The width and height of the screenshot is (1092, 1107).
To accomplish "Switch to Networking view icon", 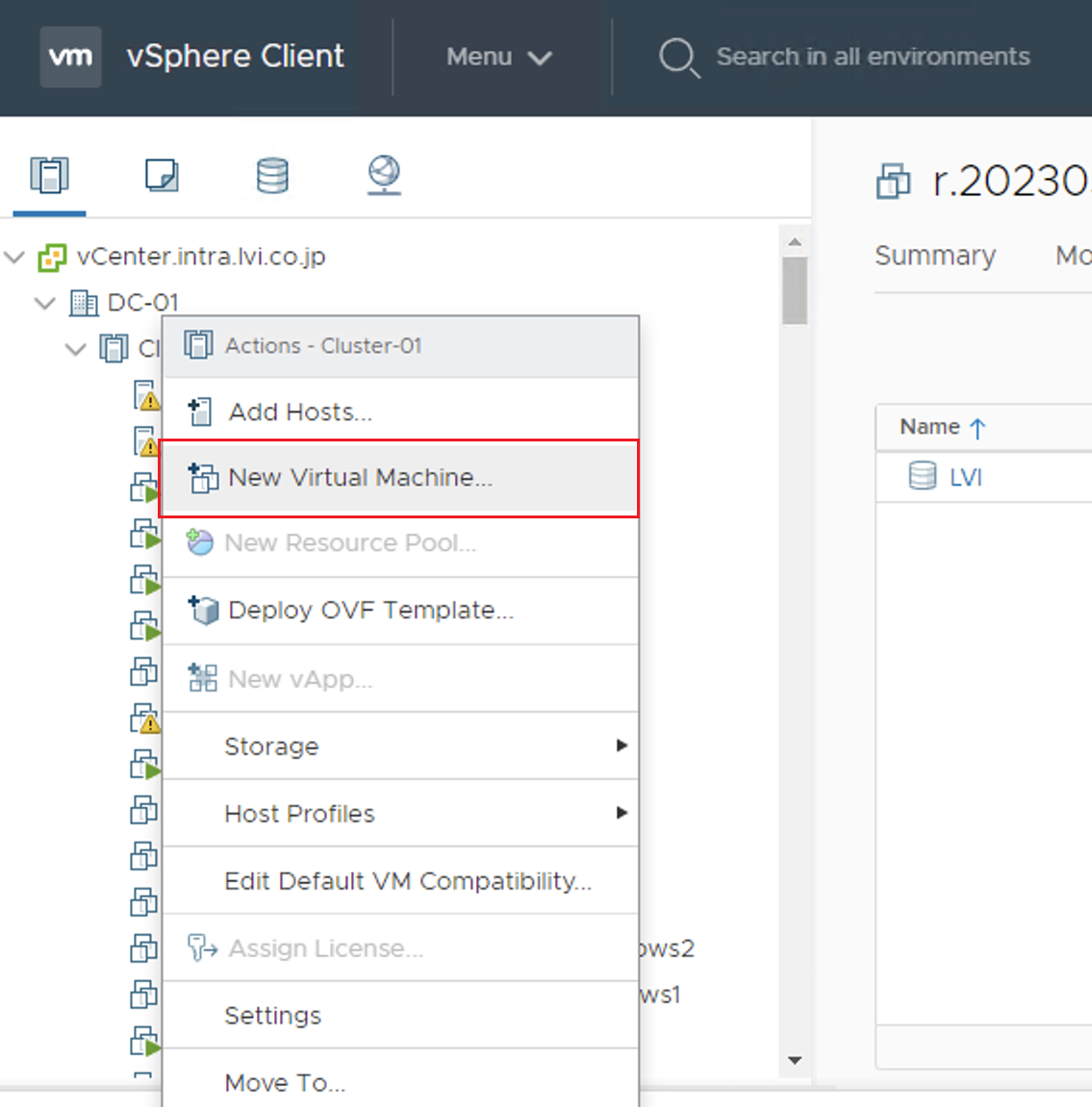I will [x=384, y=174].
